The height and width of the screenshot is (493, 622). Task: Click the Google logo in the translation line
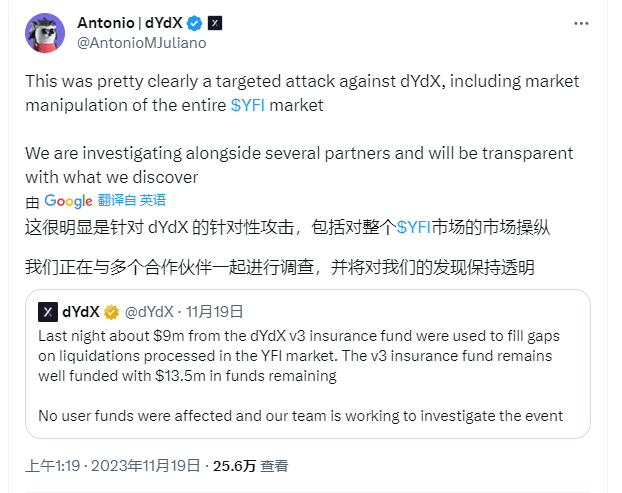pos(68,201)
